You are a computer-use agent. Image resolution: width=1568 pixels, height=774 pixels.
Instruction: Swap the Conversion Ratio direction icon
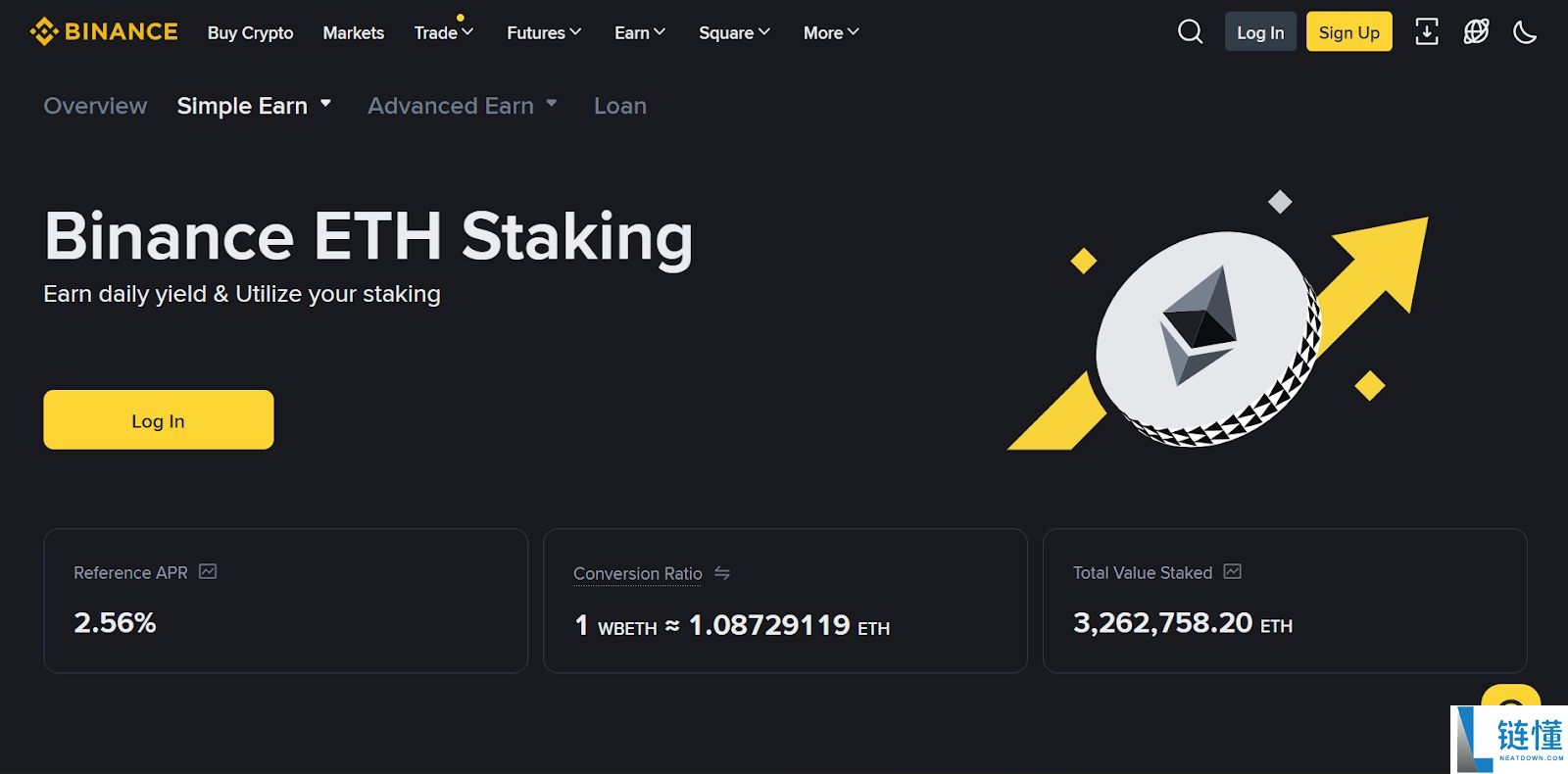pos(722,573)
